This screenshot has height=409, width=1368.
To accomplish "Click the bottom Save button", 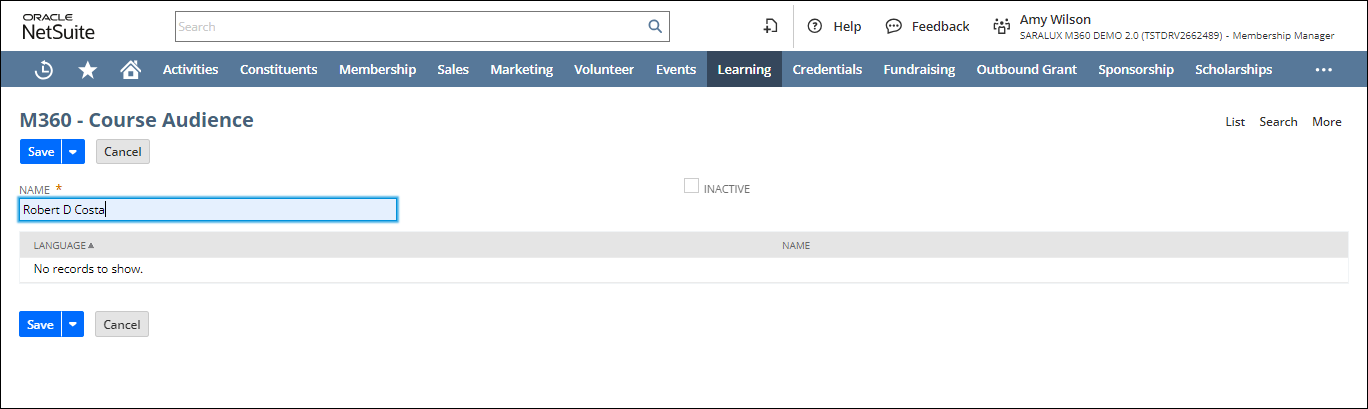I will [x=40, y=325].
